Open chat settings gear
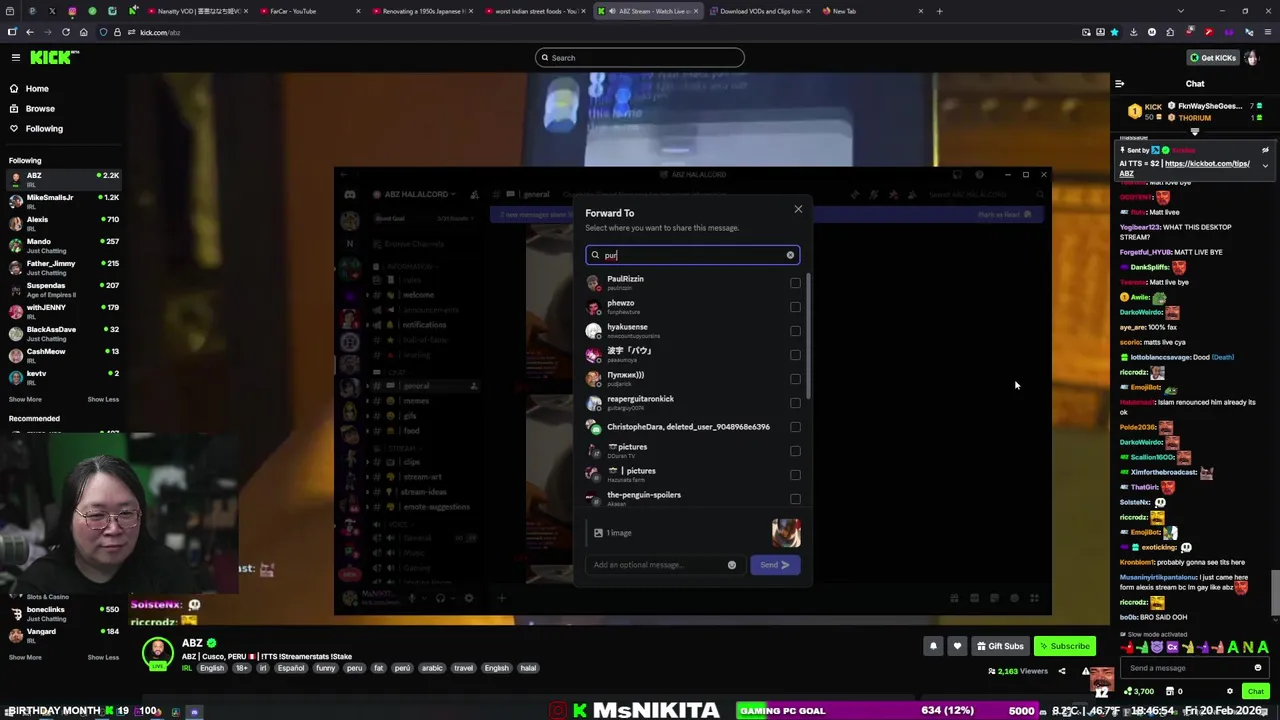 pos(1230,691)
